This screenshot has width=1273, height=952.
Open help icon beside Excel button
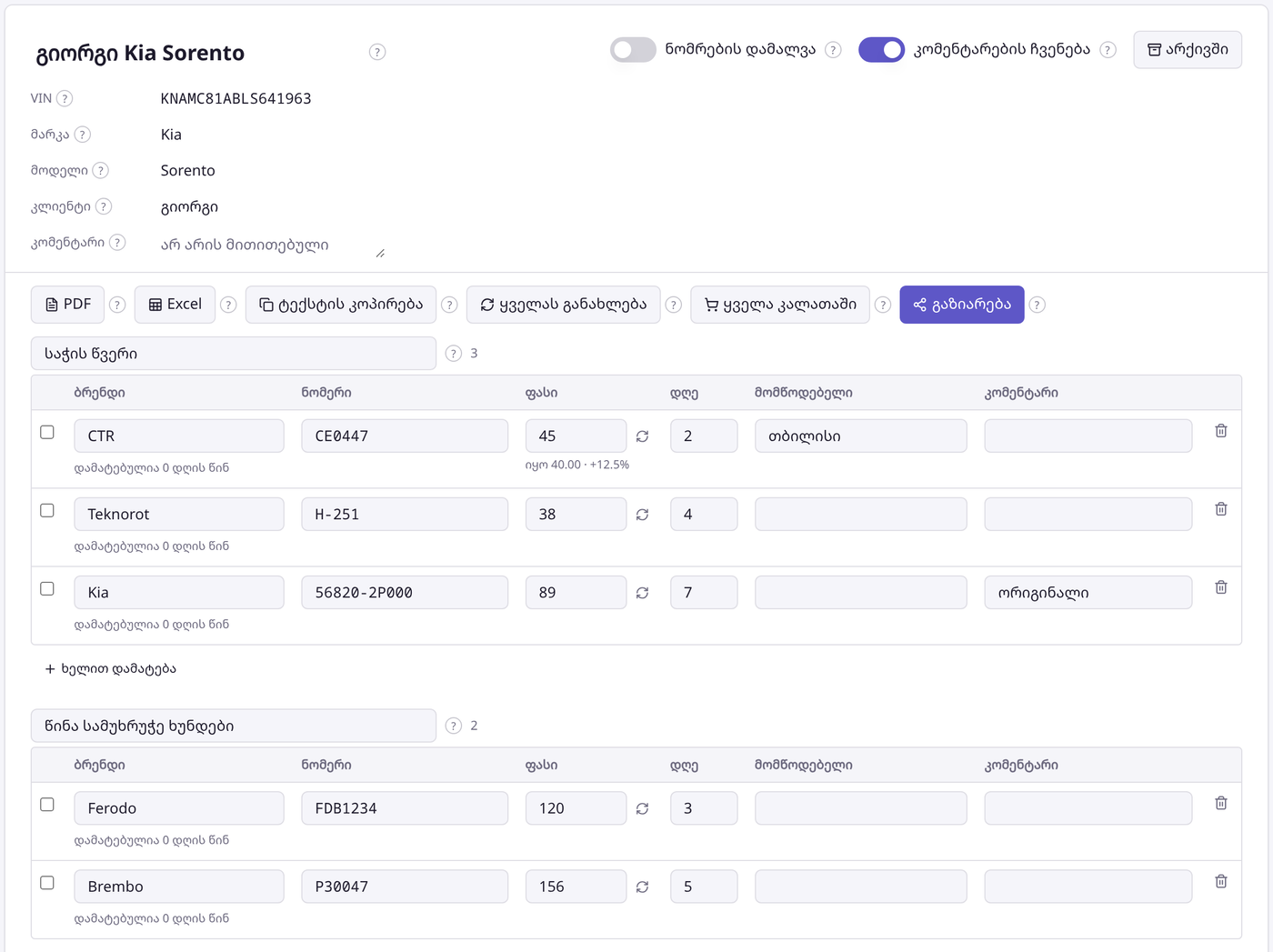[x=228, y=305]
